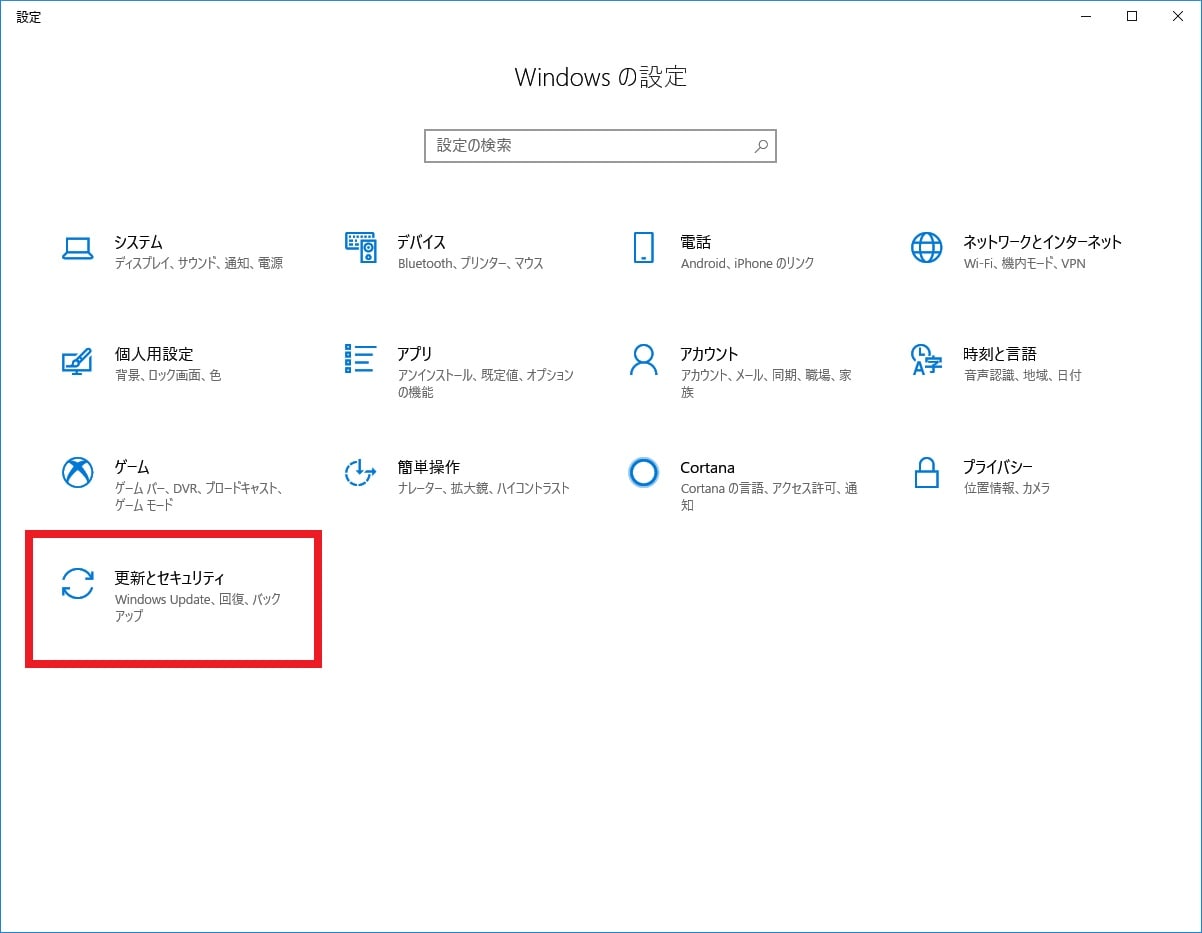Viewport: 1202px width, 933px height.
Task: Click the デバイス keyboard and speaker icon
Action: point(360,247)
